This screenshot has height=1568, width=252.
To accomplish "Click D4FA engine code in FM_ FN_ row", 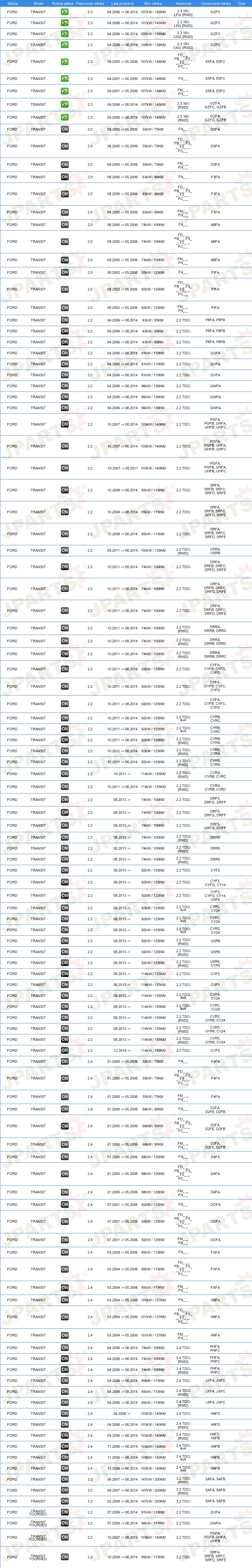I will (x=216, y=1192).
